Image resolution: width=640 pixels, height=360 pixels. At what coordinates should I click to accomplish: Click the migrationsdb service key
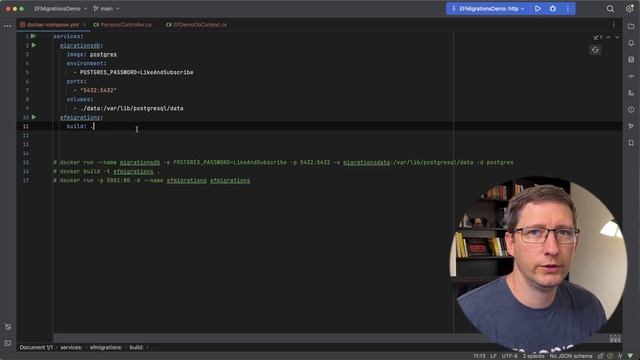81,45
